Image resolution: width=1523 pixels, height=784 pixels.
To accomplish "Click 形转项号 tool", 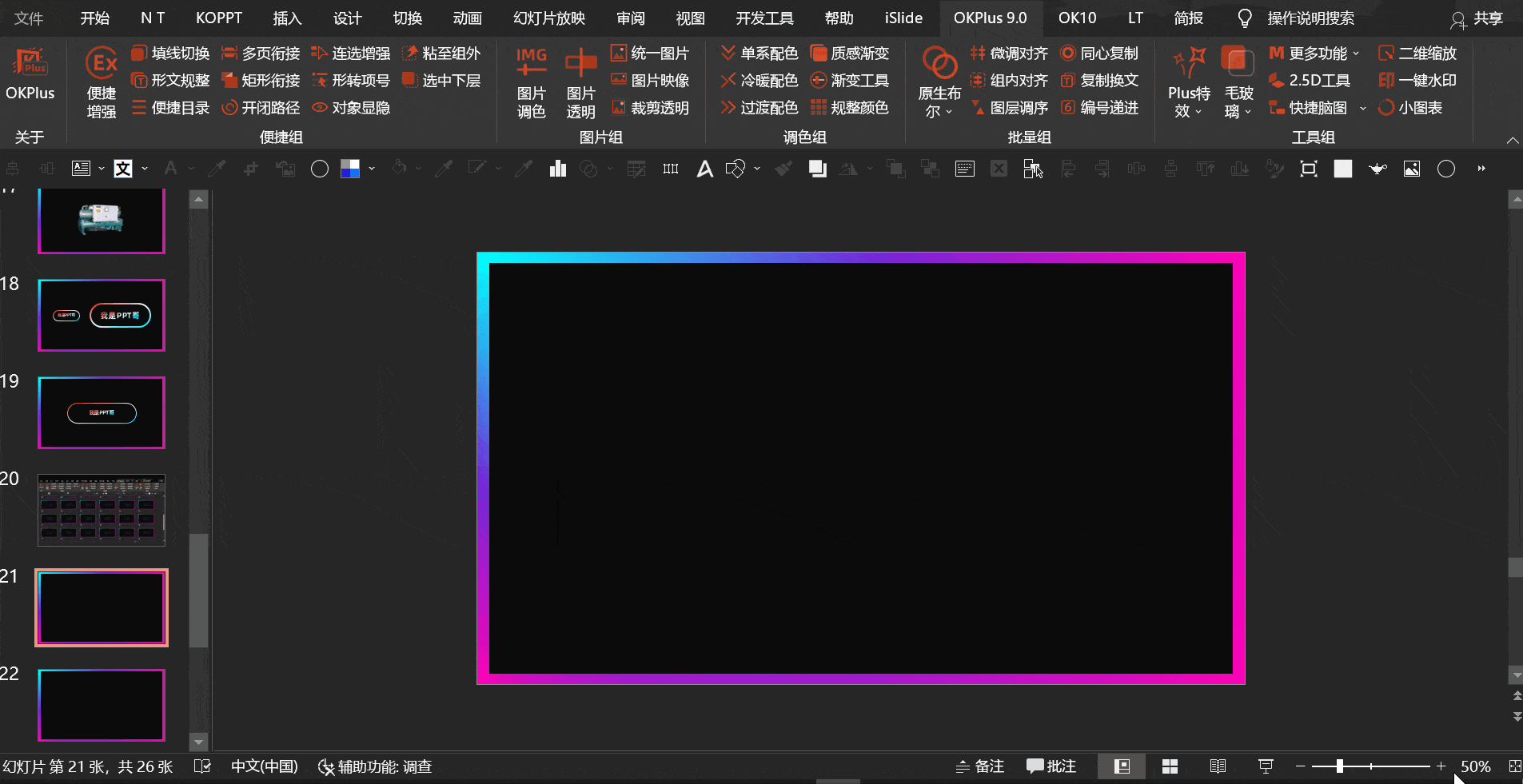I will pos(351,81).
